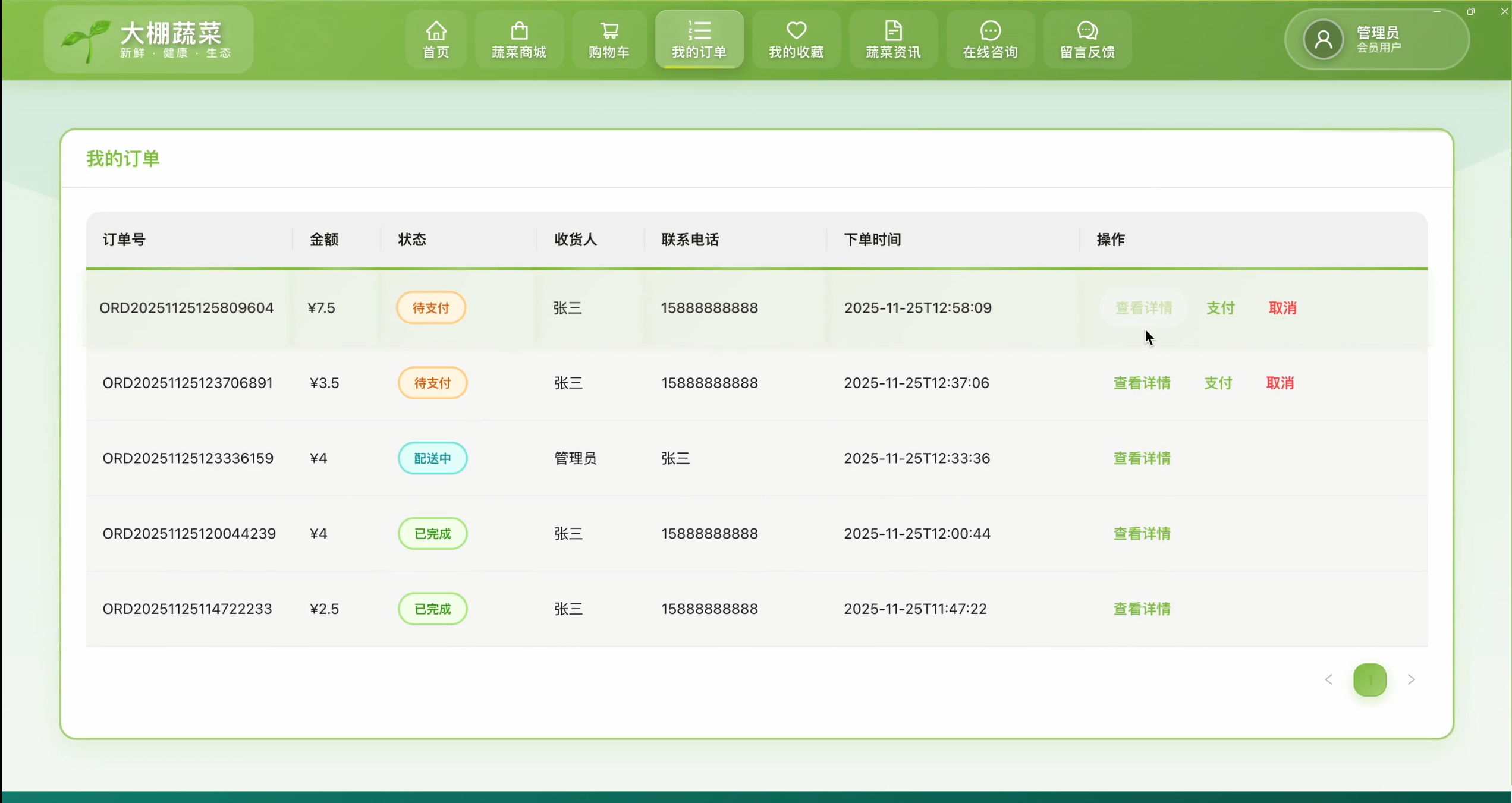1512x803 pixels.
Task: Pay for the ¥7.5 pending order
Action: [1220, 308]
